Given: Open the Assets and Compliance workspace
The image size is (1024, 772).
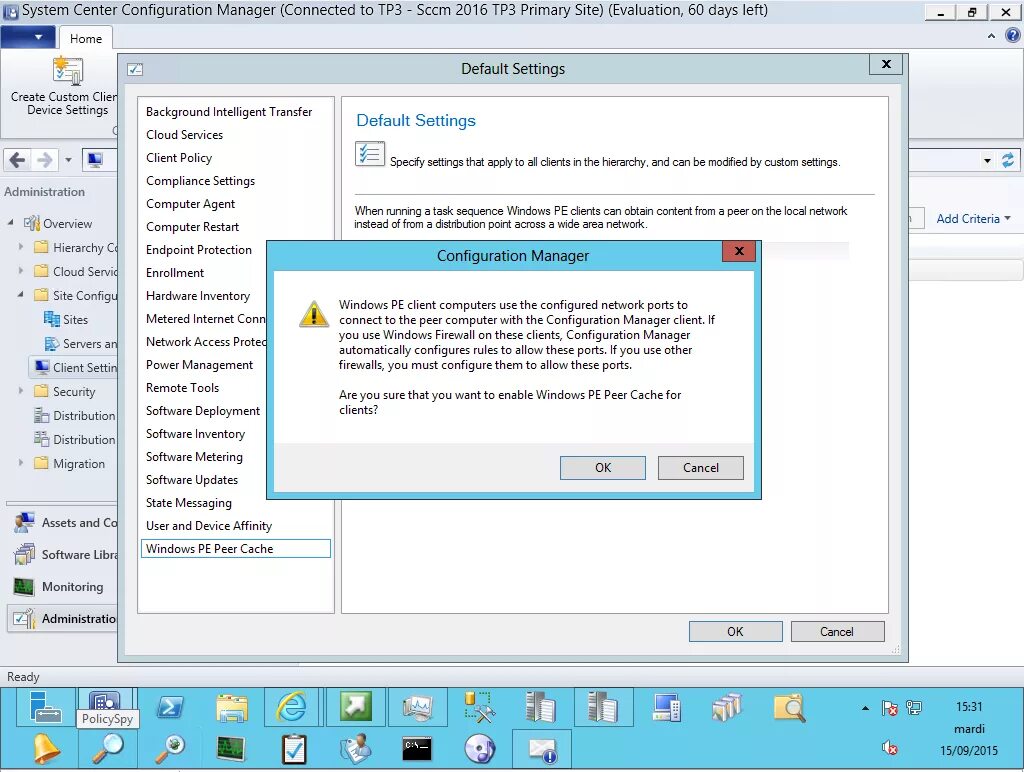Looking at the screenshot, I should click(65, 523).
